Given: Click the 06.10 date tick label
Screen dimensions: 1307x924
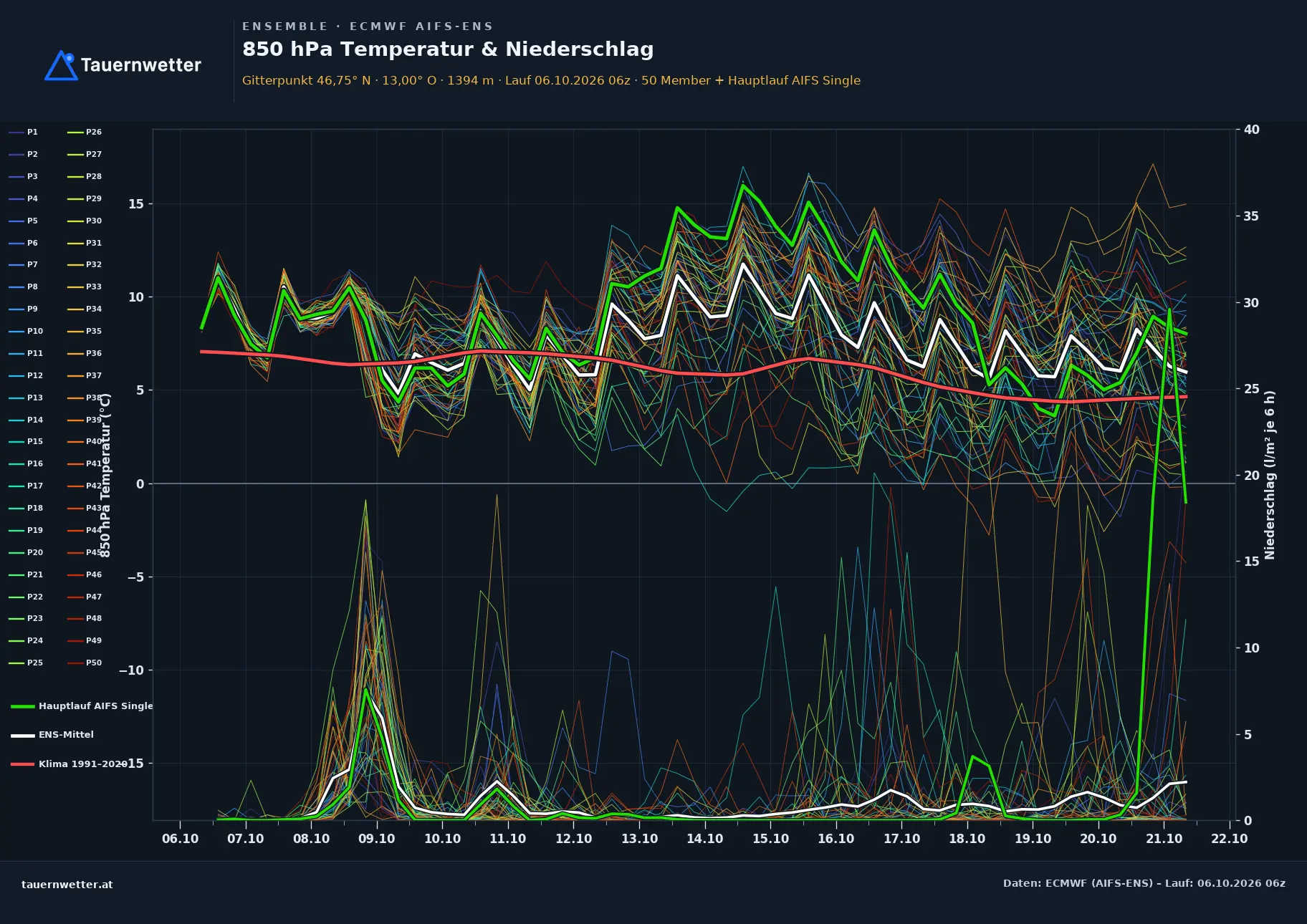Looking at the screenshot, I should 180,838.
